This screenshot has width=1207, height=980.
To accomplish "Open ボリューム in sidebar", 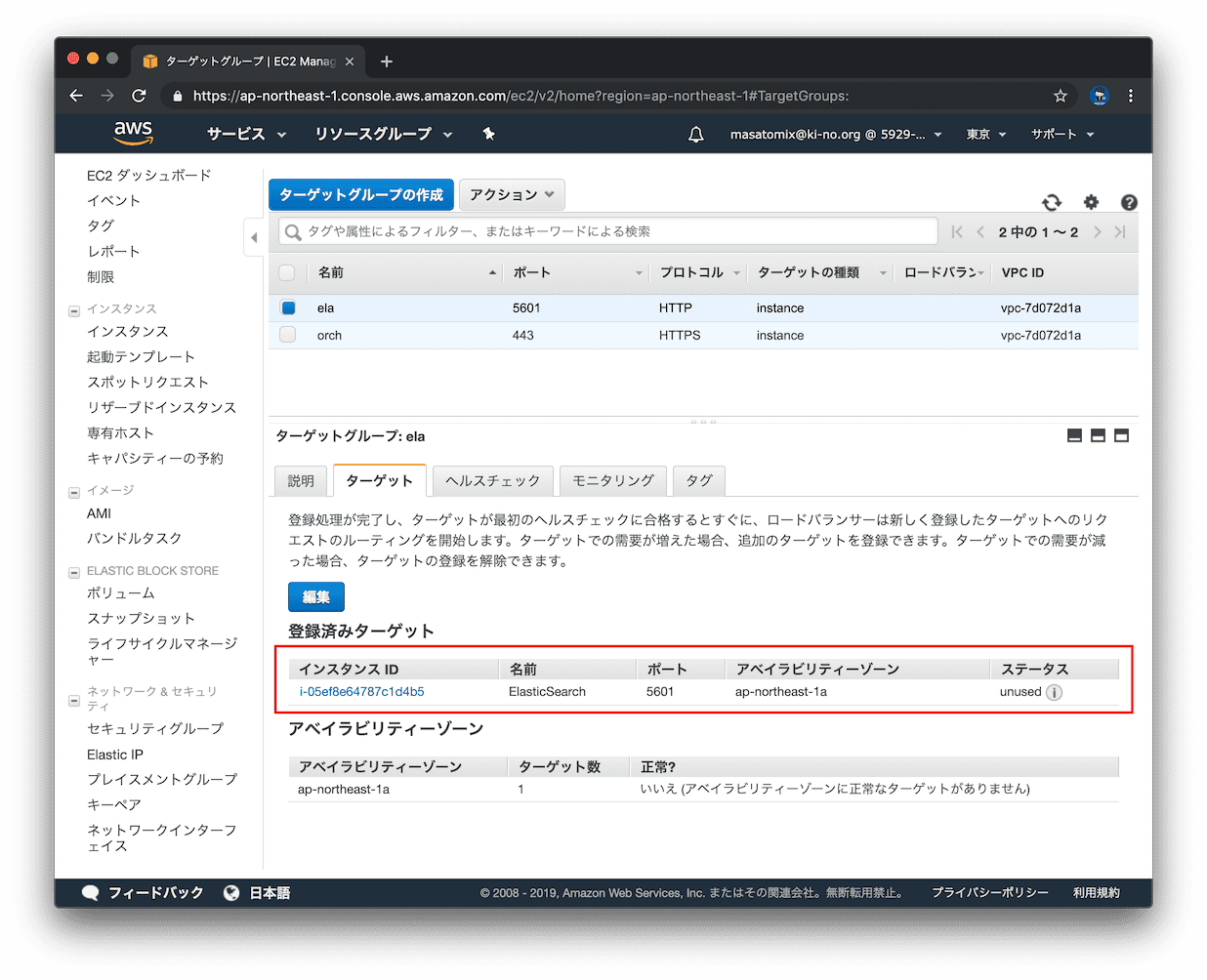I will click(121, 592).
